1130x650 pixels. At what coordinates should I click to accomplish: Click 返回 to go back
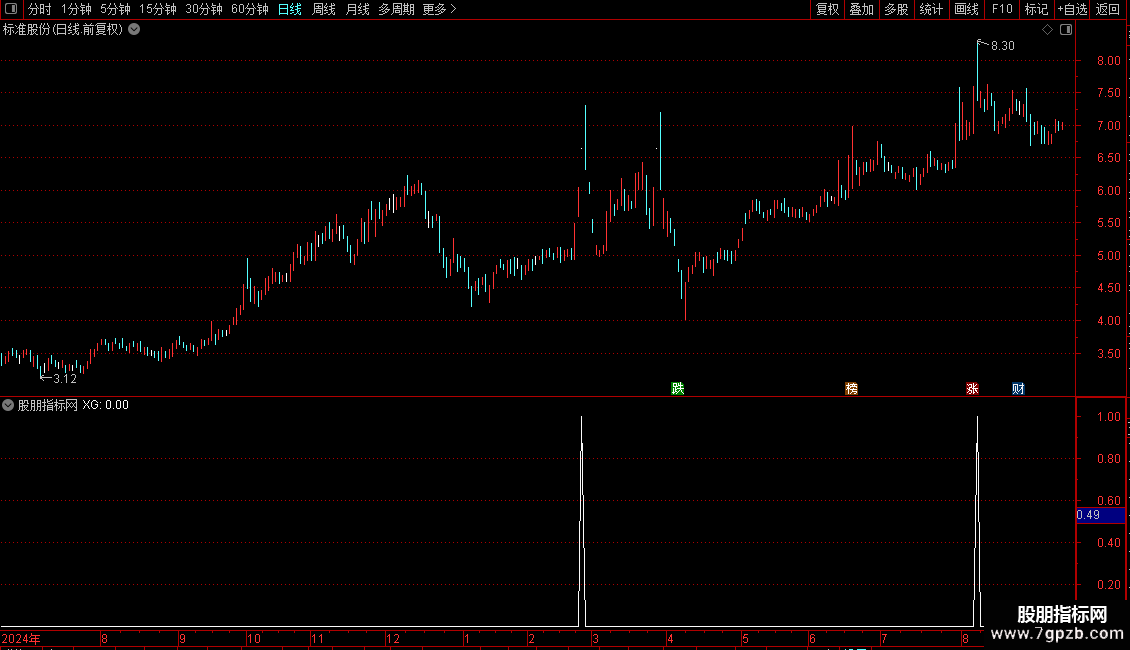1108,9
